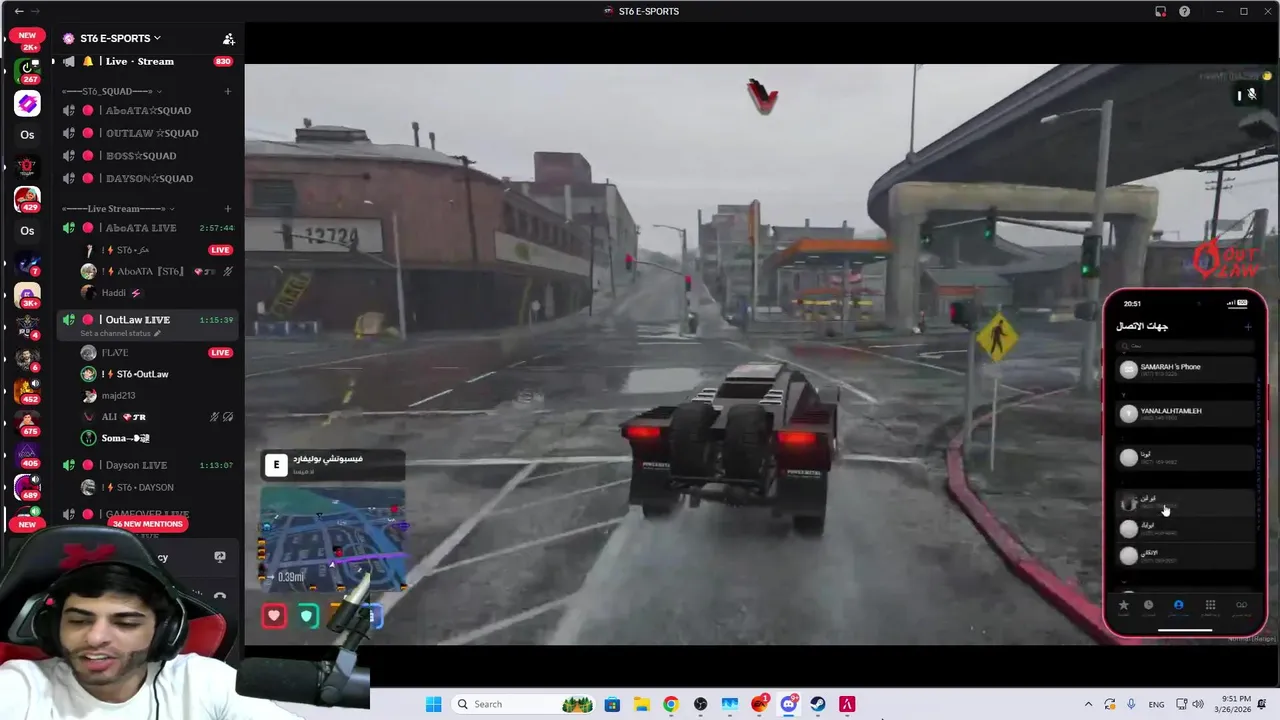Select YANALALHTAMLEH contact in phone
1280x720 pixels.
(1186, 413)
